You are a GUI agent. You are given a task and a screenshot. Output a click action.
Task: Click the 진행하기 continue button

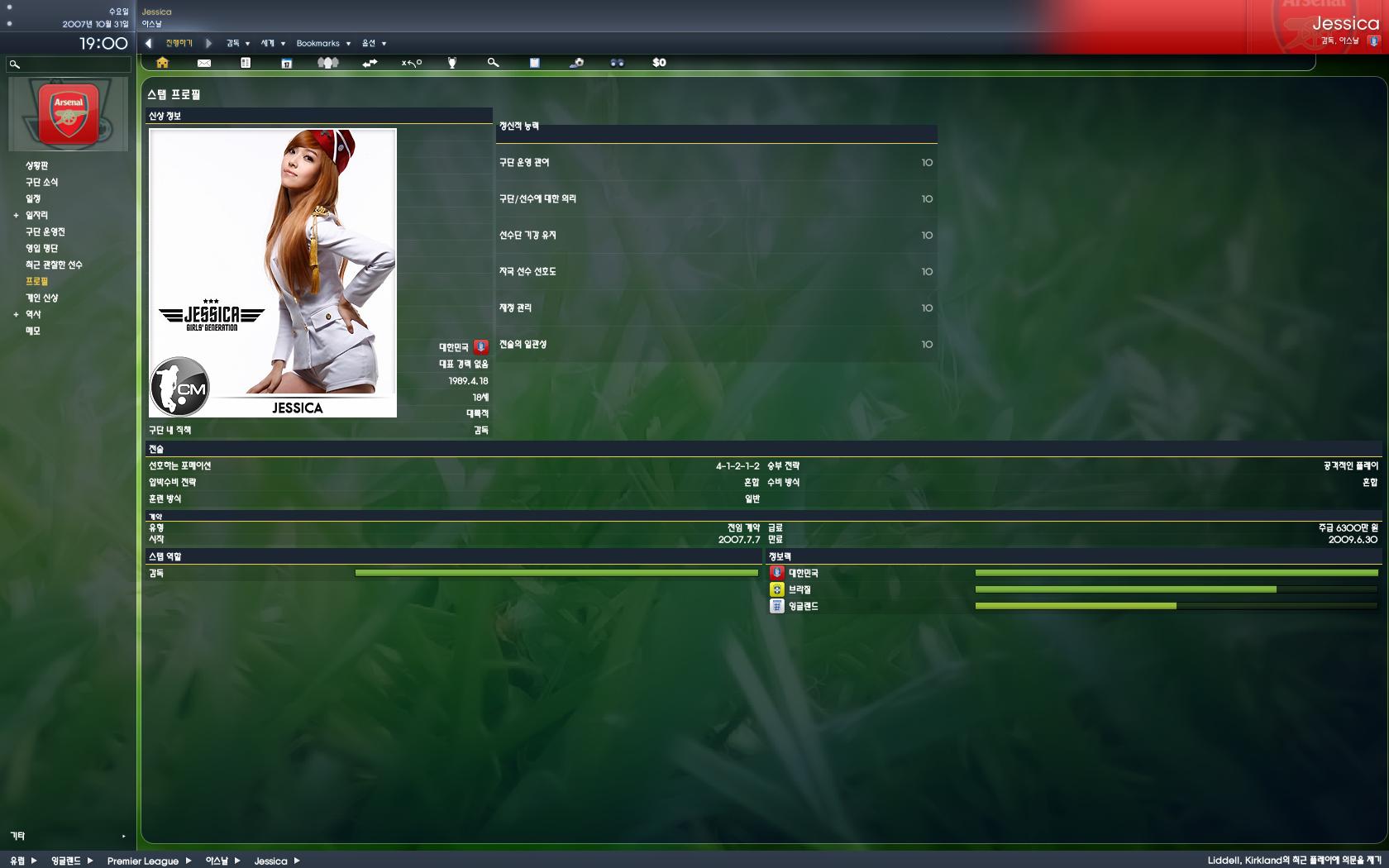179,43
